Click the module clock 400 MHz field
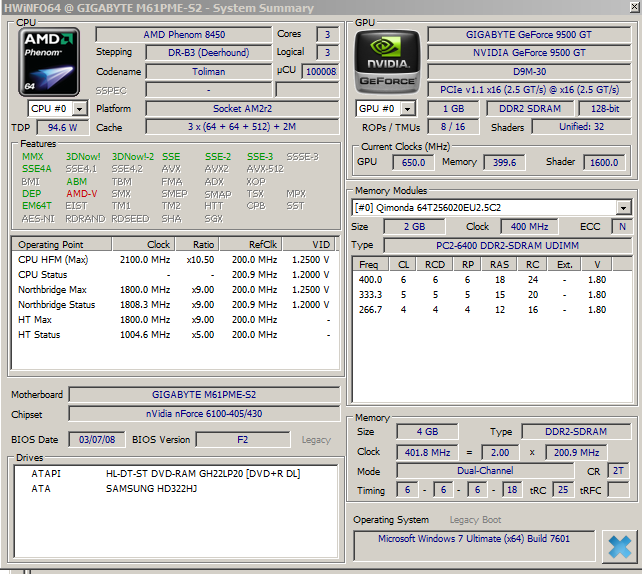The image size is (642, 574). pos(529,226)
